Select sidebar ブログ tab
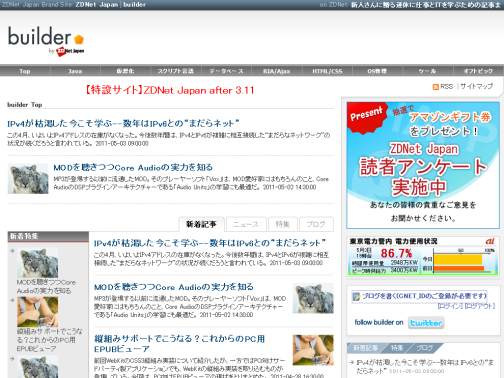504x378 pixels. (x=425, y=348)
